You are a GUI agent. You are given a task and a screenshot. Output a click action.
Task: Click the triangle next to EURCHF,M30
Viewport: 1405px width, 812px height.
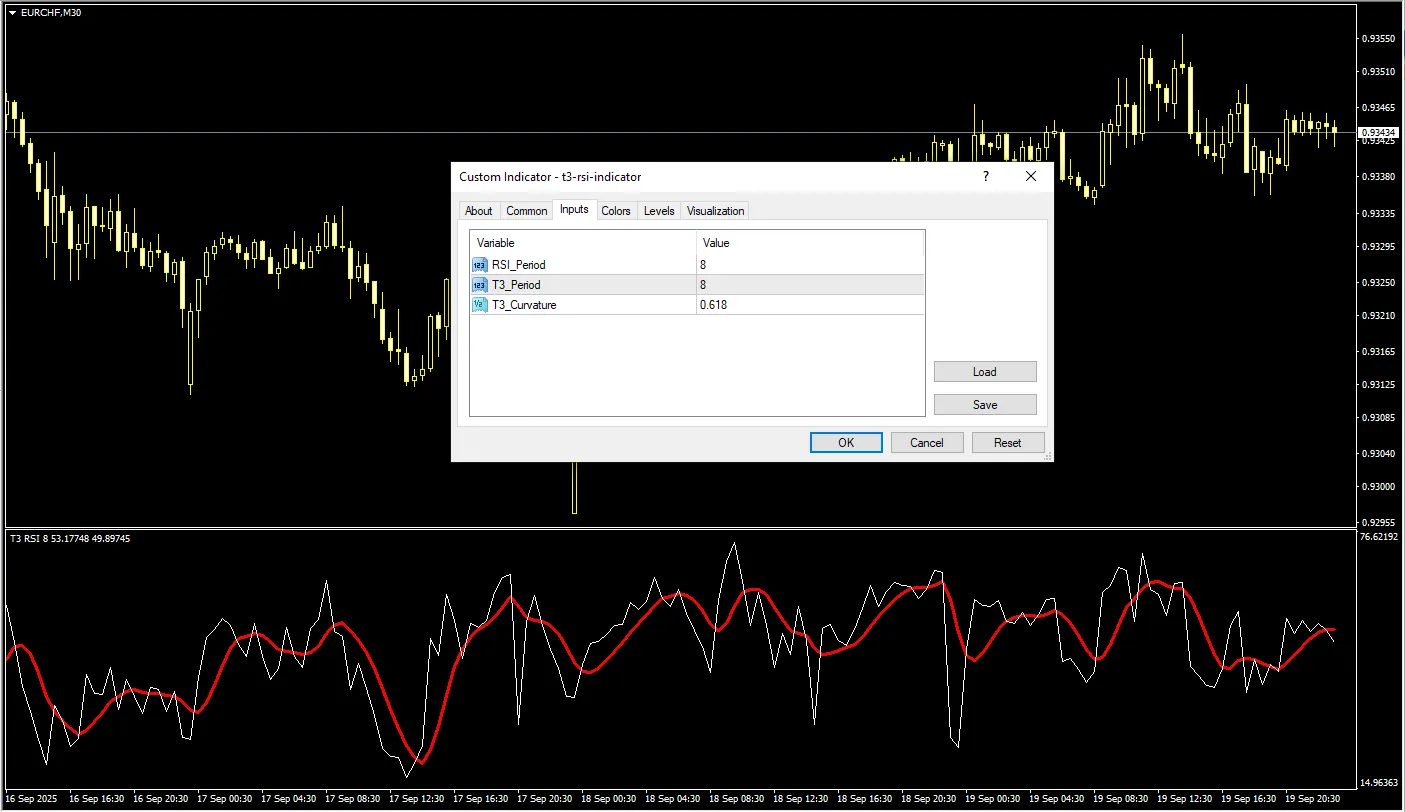11,12
